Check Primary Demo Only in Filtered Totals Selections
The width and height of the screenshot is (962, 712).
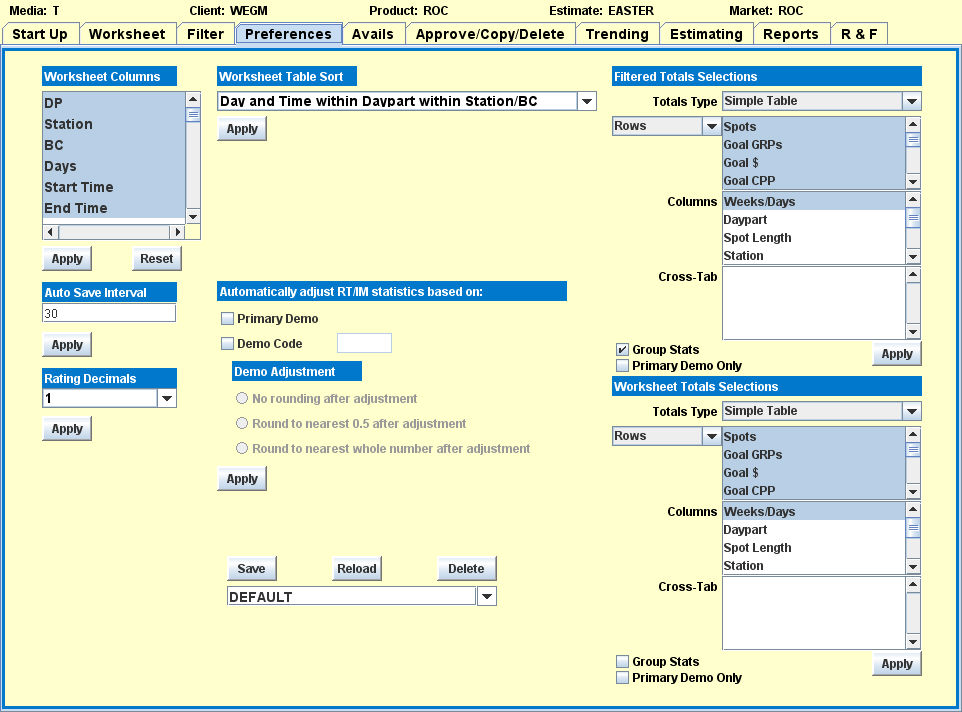click(622, 366)
